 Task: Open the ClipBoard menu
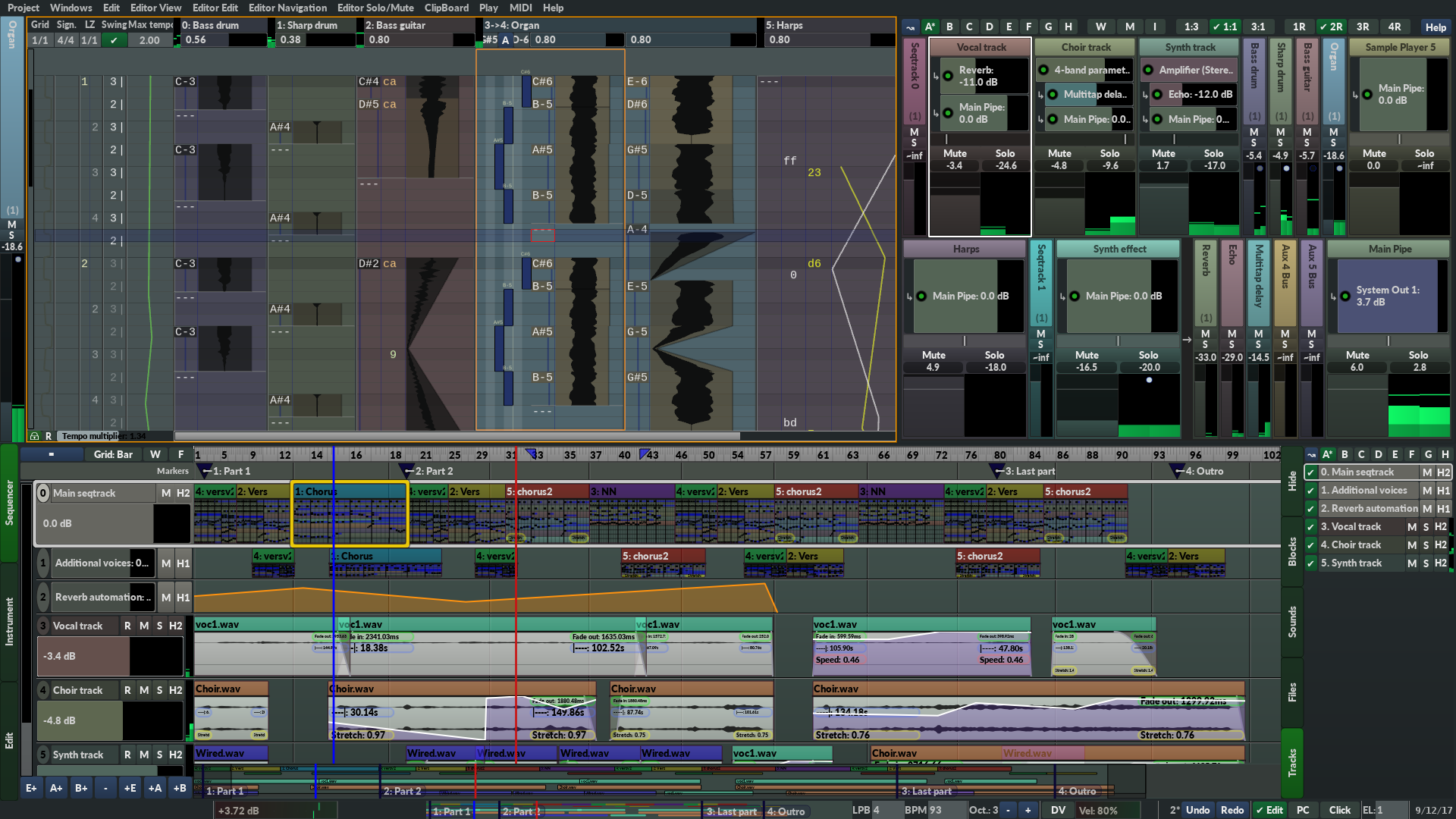point(446,8)
